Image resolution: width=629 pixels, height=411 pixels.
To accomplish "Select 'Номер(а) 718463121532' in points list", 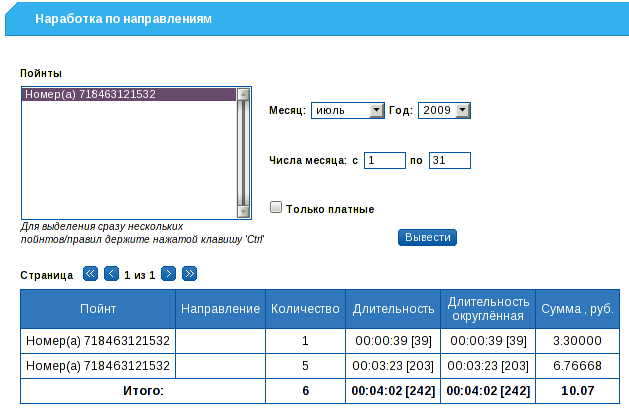I will tap(128, 95).
